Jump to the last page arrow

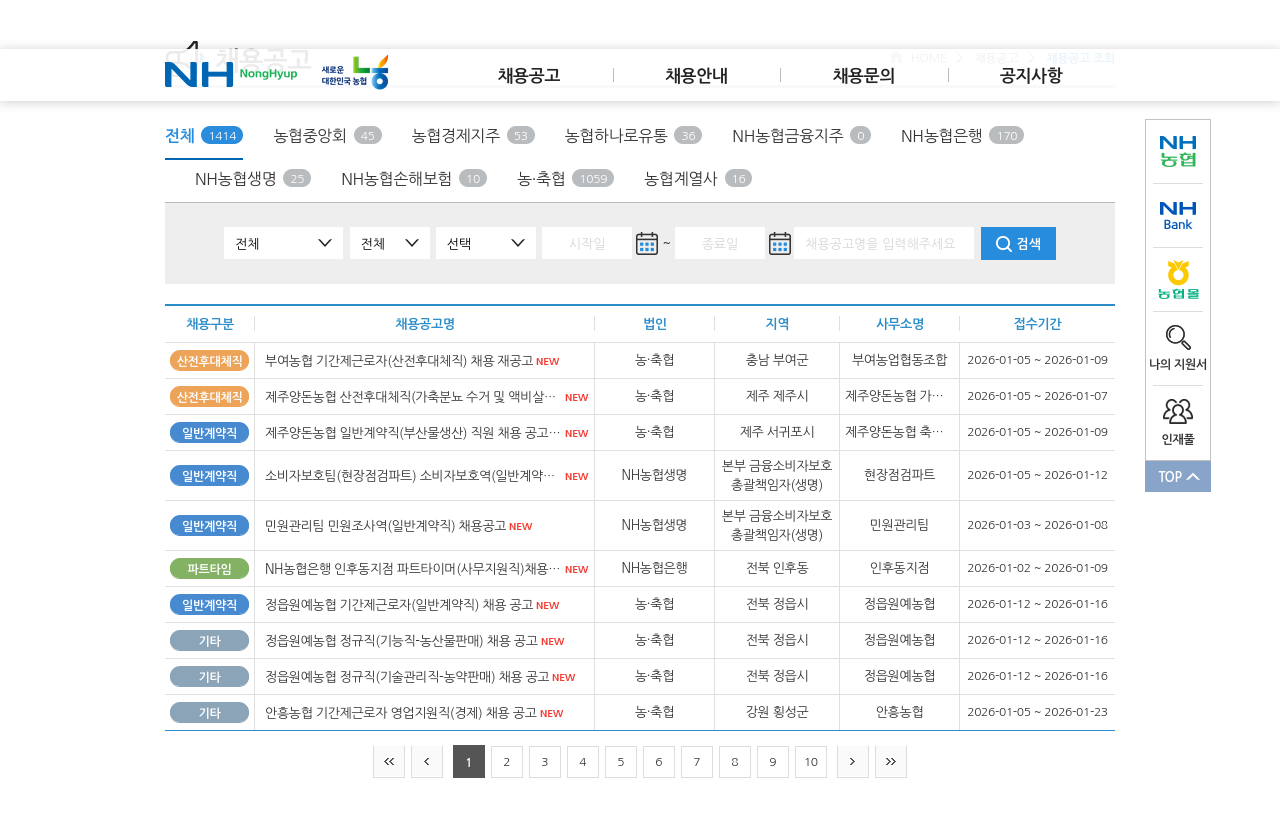pyautogui.click(x=891, y=762)
